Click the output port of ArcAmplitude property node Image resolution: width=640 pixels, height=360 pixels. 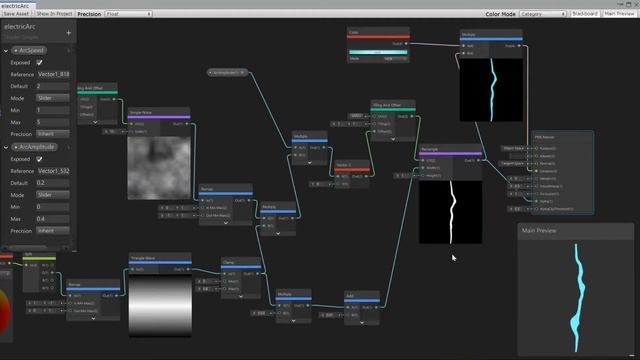click(242, 73)
